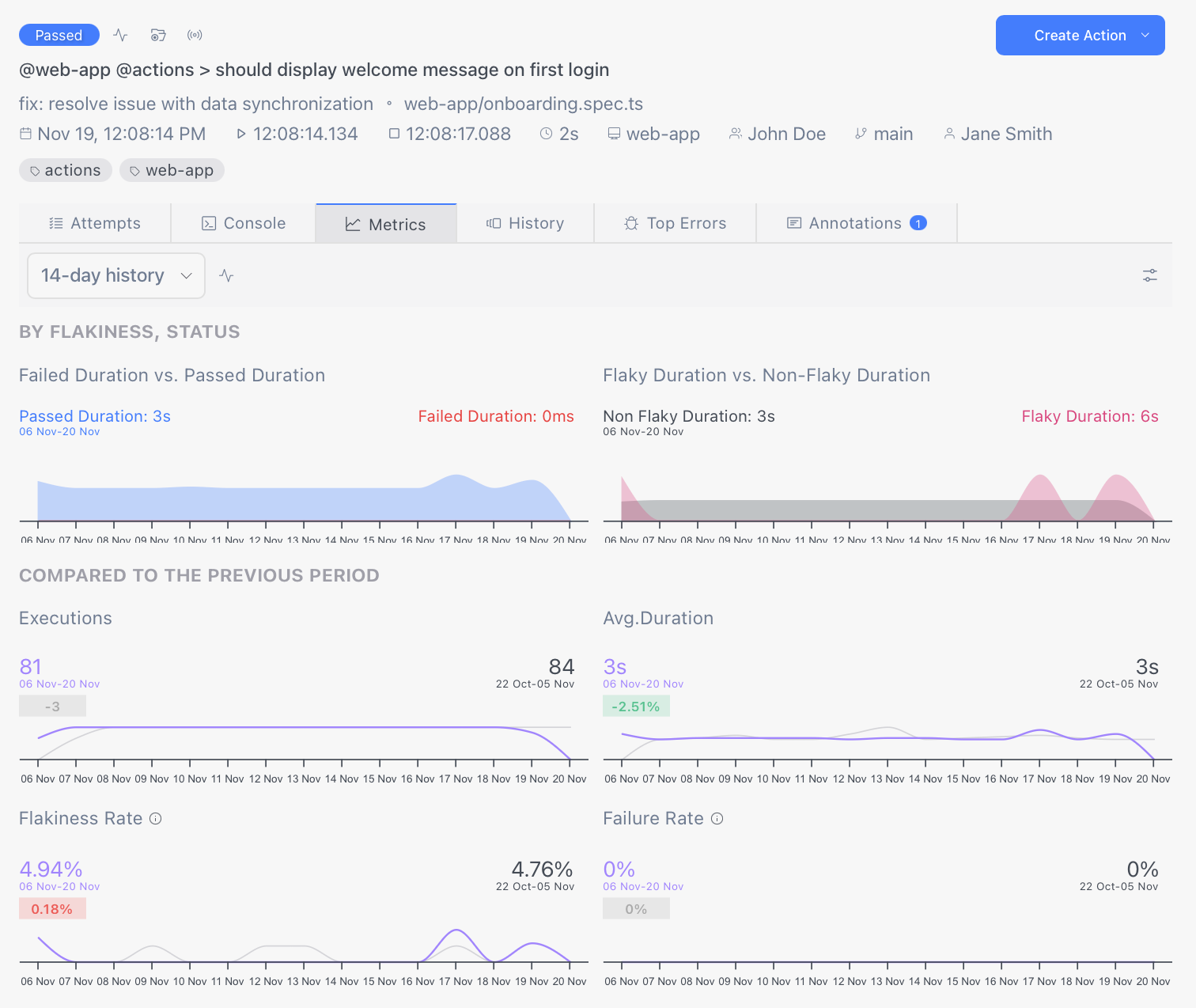The width and height of the screenshot is (1196, 1008).
Task: Click the Passed status badge
Action: click(59, 35)
